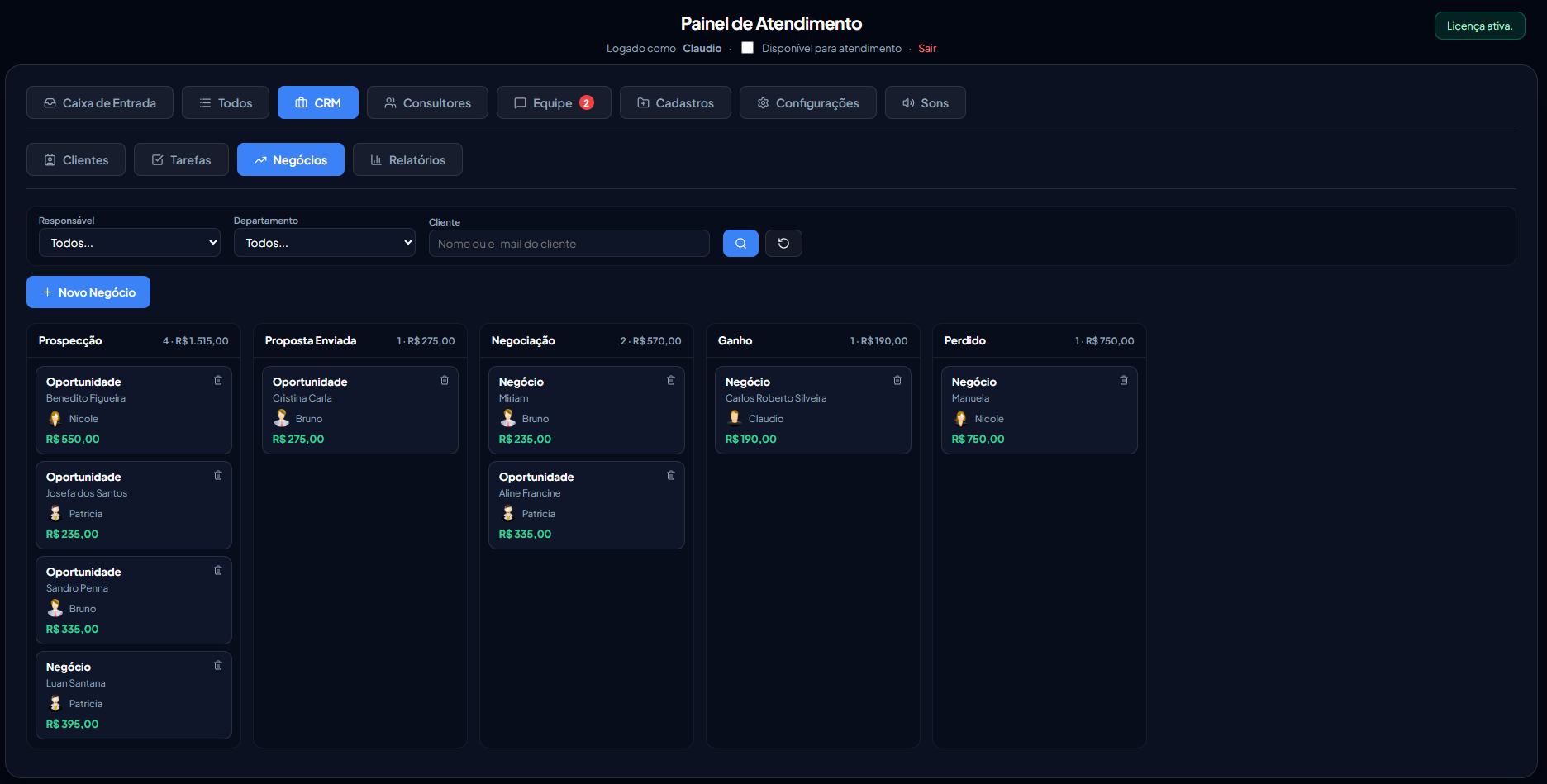
Task: Click Bruno's avatar on Cristina Carla card
Action: click(x=282, y=418)
